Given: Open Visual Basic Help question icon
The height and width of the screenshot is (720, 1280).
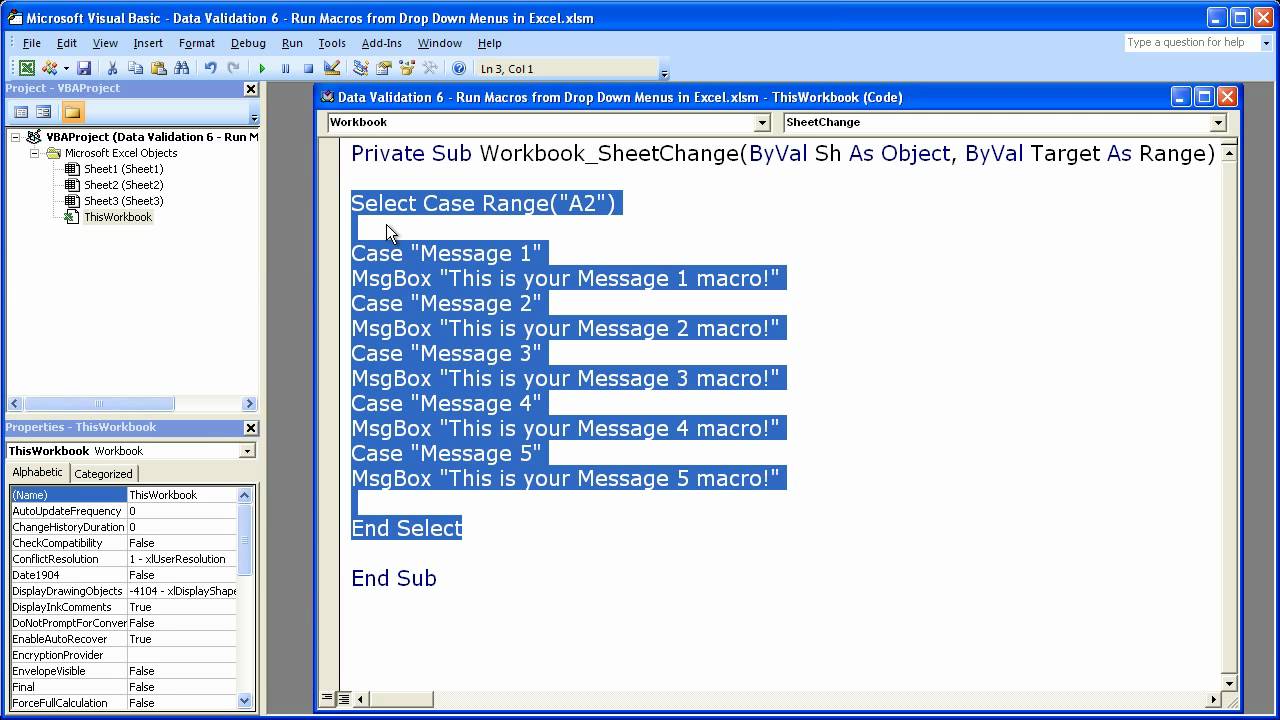Looking at the screenshot, I should (x=459, y=68).
